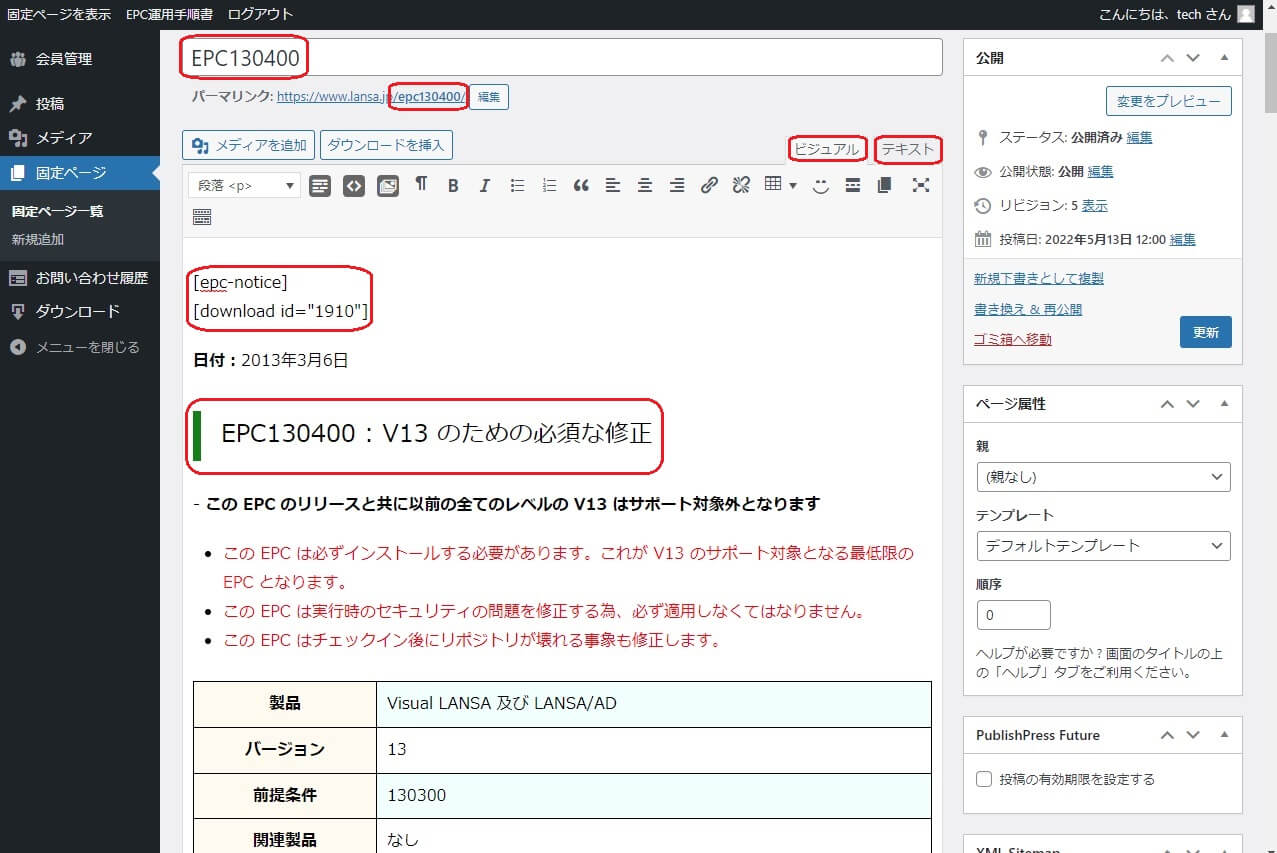
Task: Click ログアウト in admin bar
Action: coord(260,14)
